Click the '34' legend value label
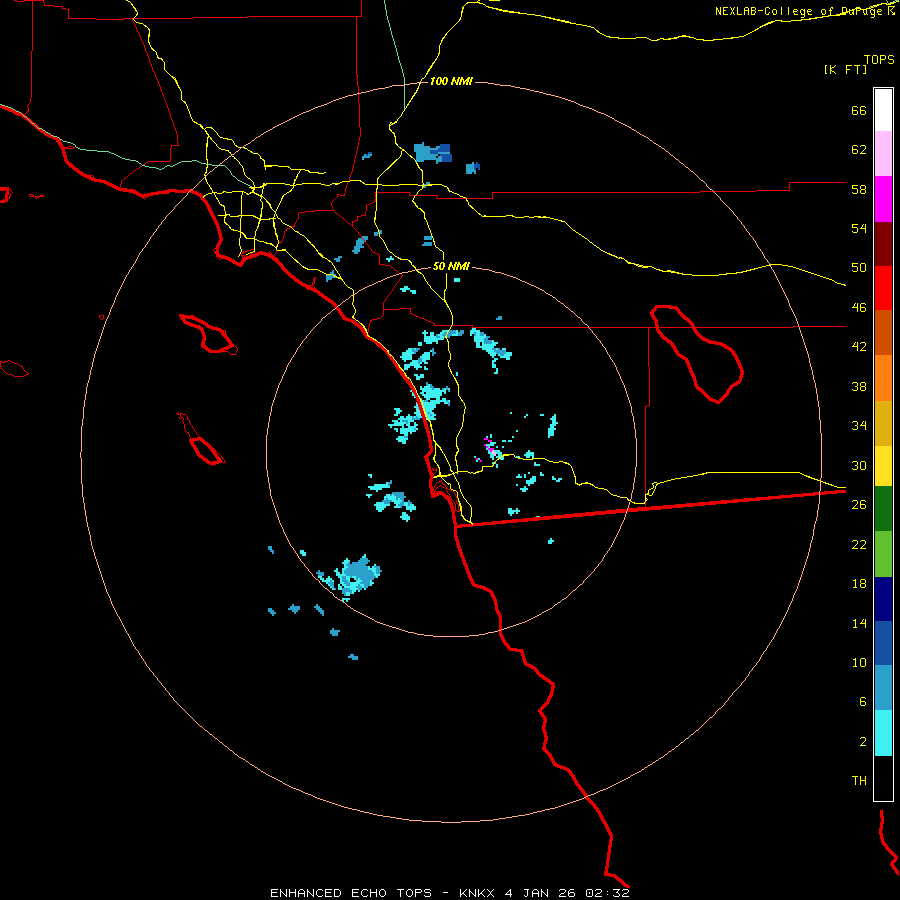 pyautogui.click(x=859, y=425)
